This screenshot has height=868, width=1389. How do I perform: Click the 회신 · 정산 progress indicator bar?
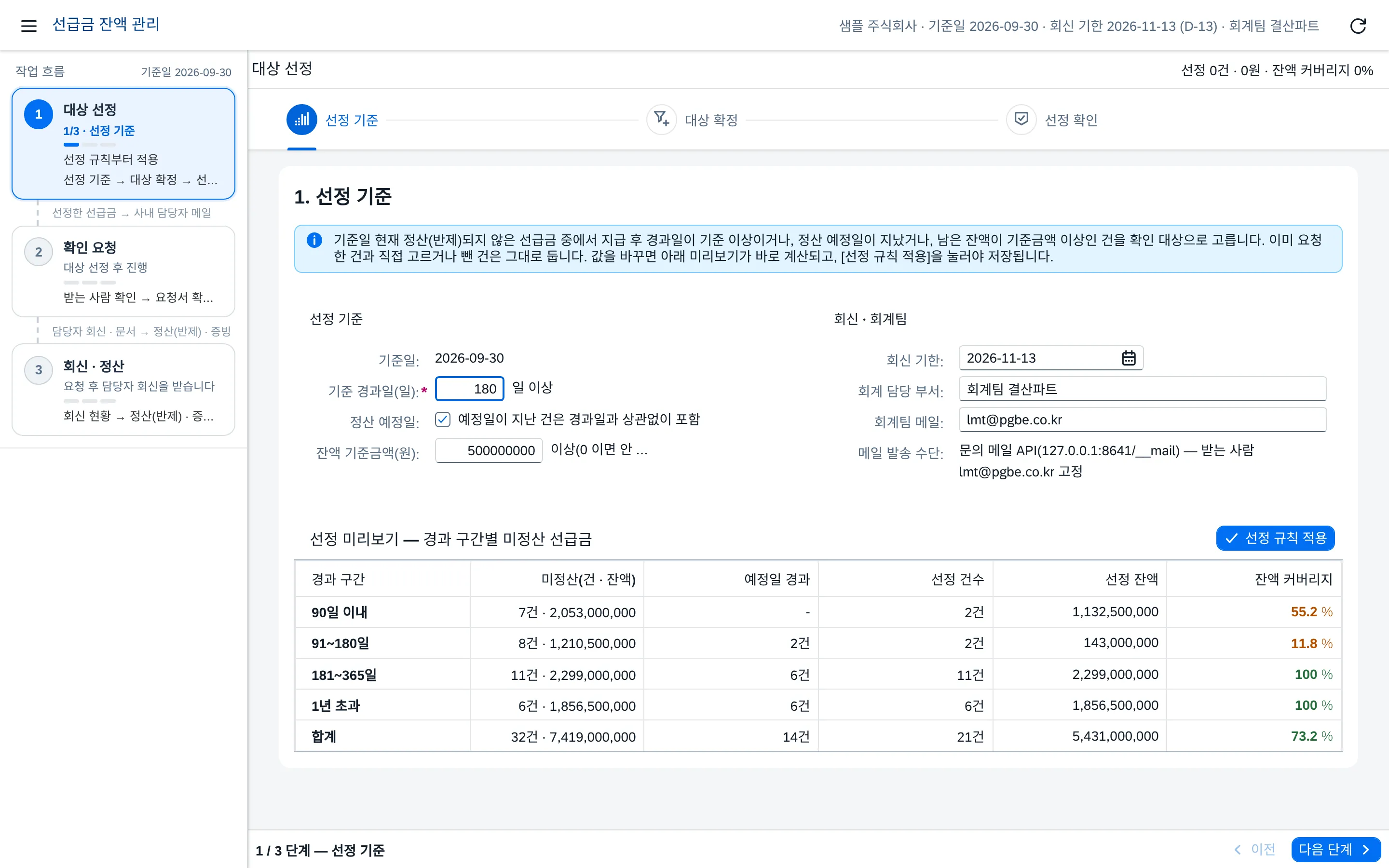[90, 401]
